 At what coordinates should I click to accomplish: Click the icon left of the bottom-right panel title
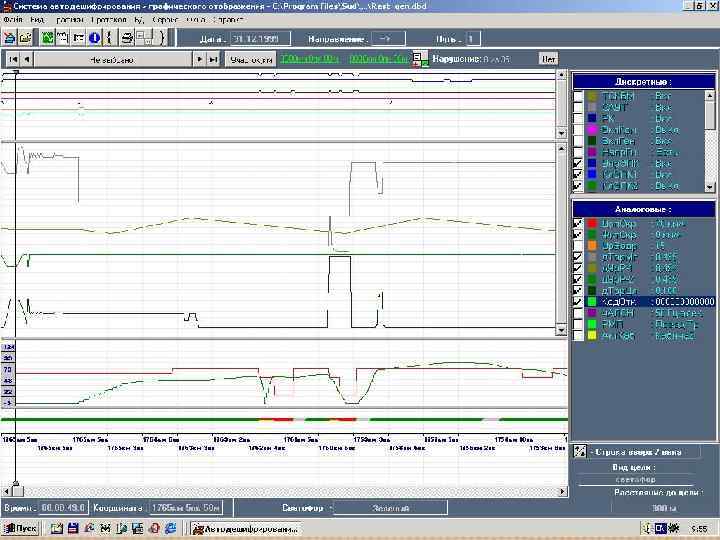click(x=579, y=452)
